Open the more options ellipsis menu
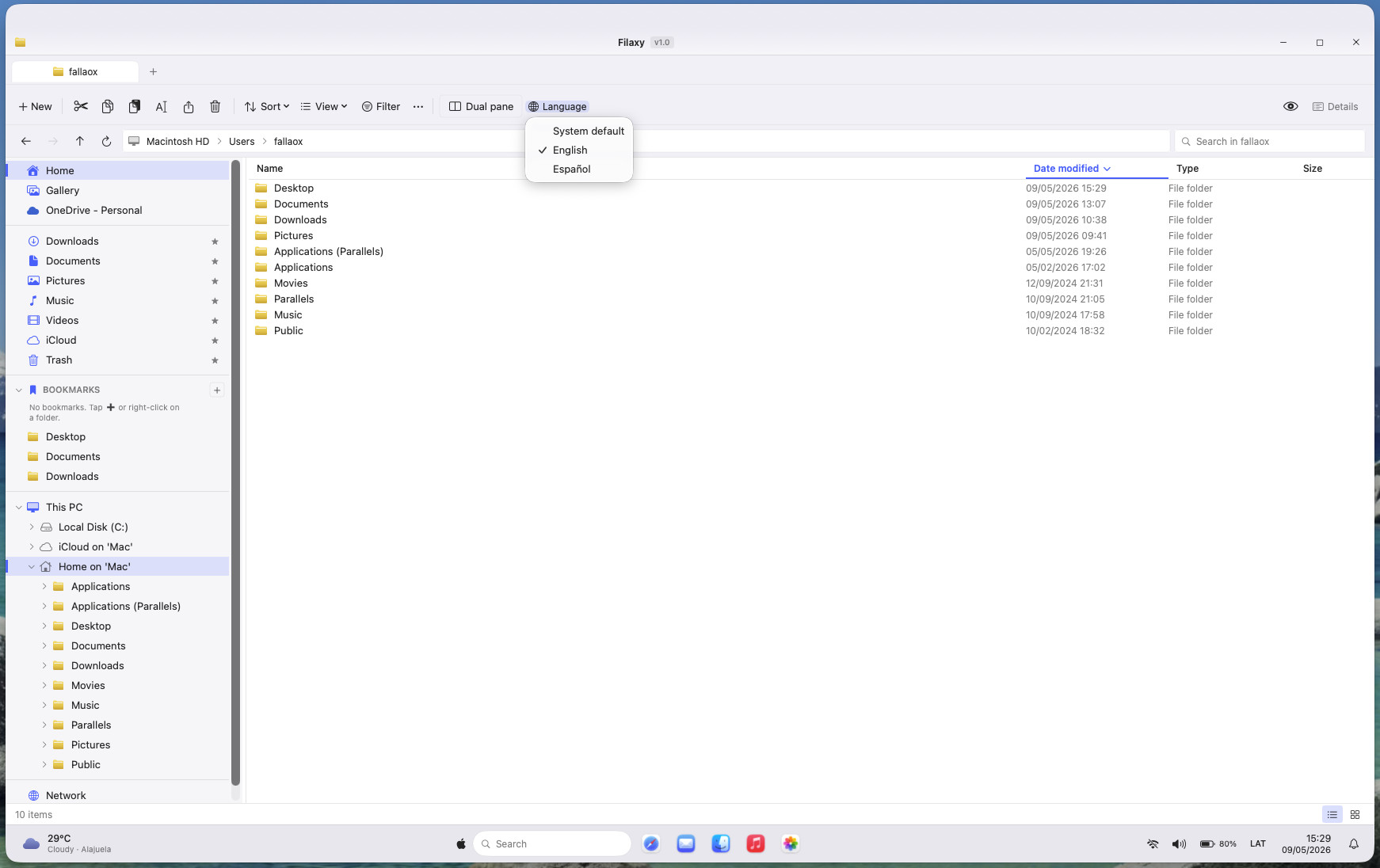 [x=418, y=106]
